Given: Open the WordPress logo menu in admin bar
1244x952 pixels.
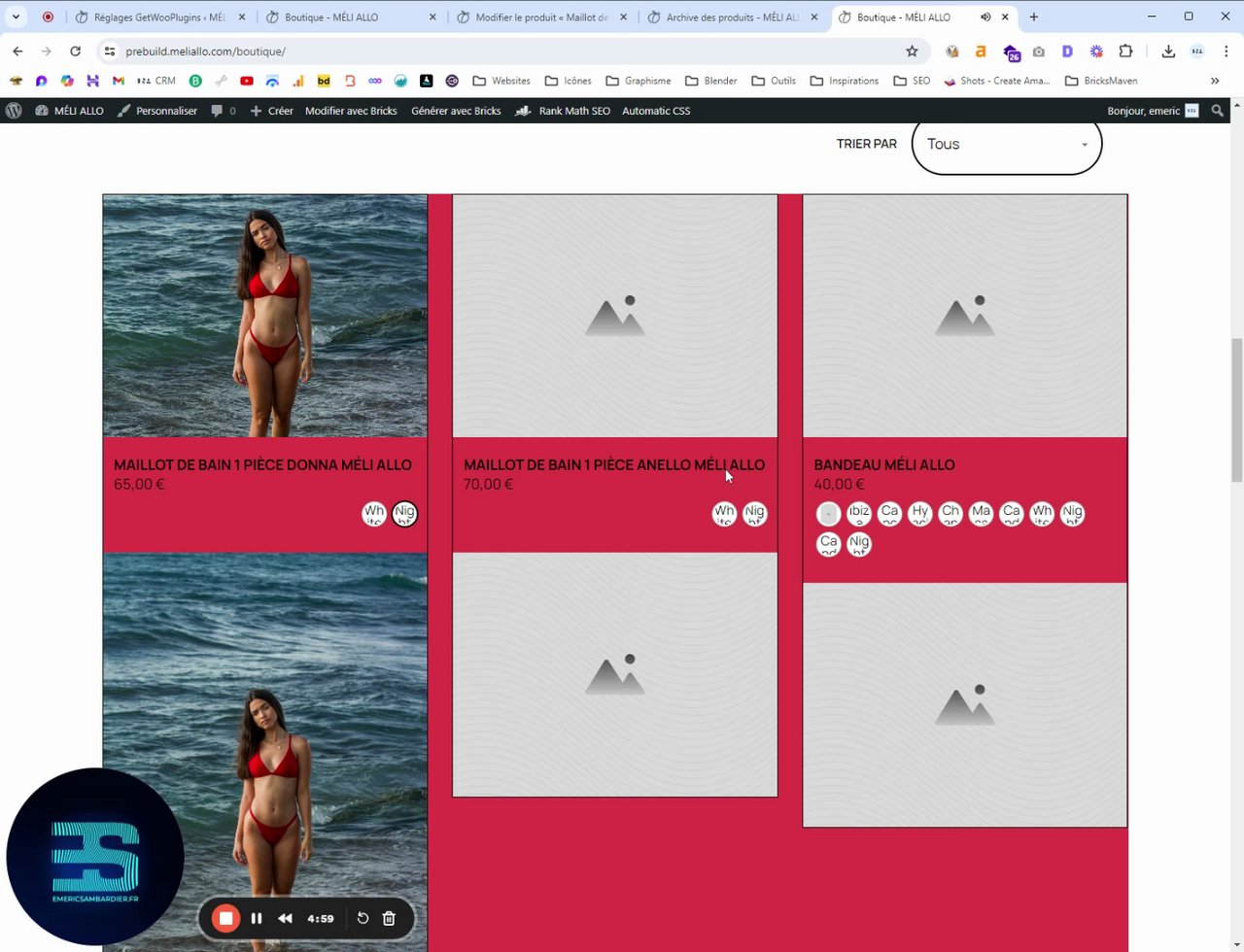Looking at the screenshot, I should (14, 111).
